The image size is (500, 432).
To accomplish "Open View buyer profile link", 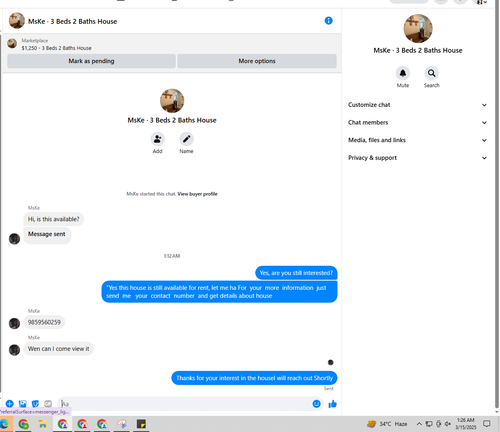I will pos(197,194).
